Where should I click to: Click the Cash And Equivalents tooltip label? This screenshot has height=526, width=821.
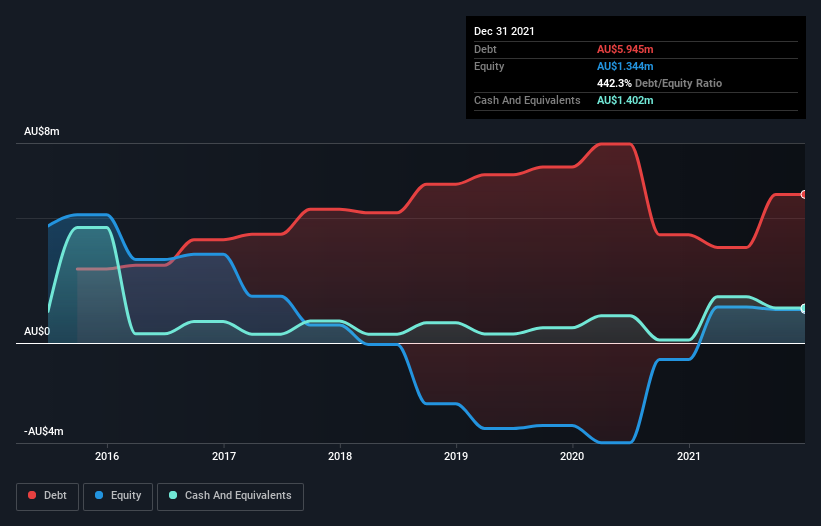(527, 100)
